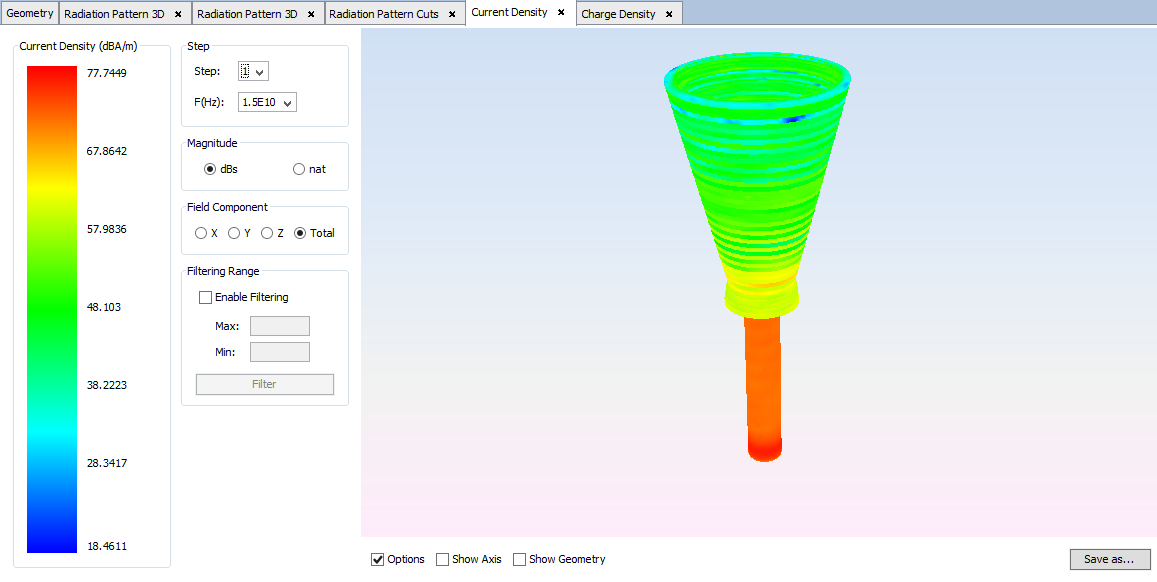Click the Save as... button
1157x582 pixels.
(1109, 559)
